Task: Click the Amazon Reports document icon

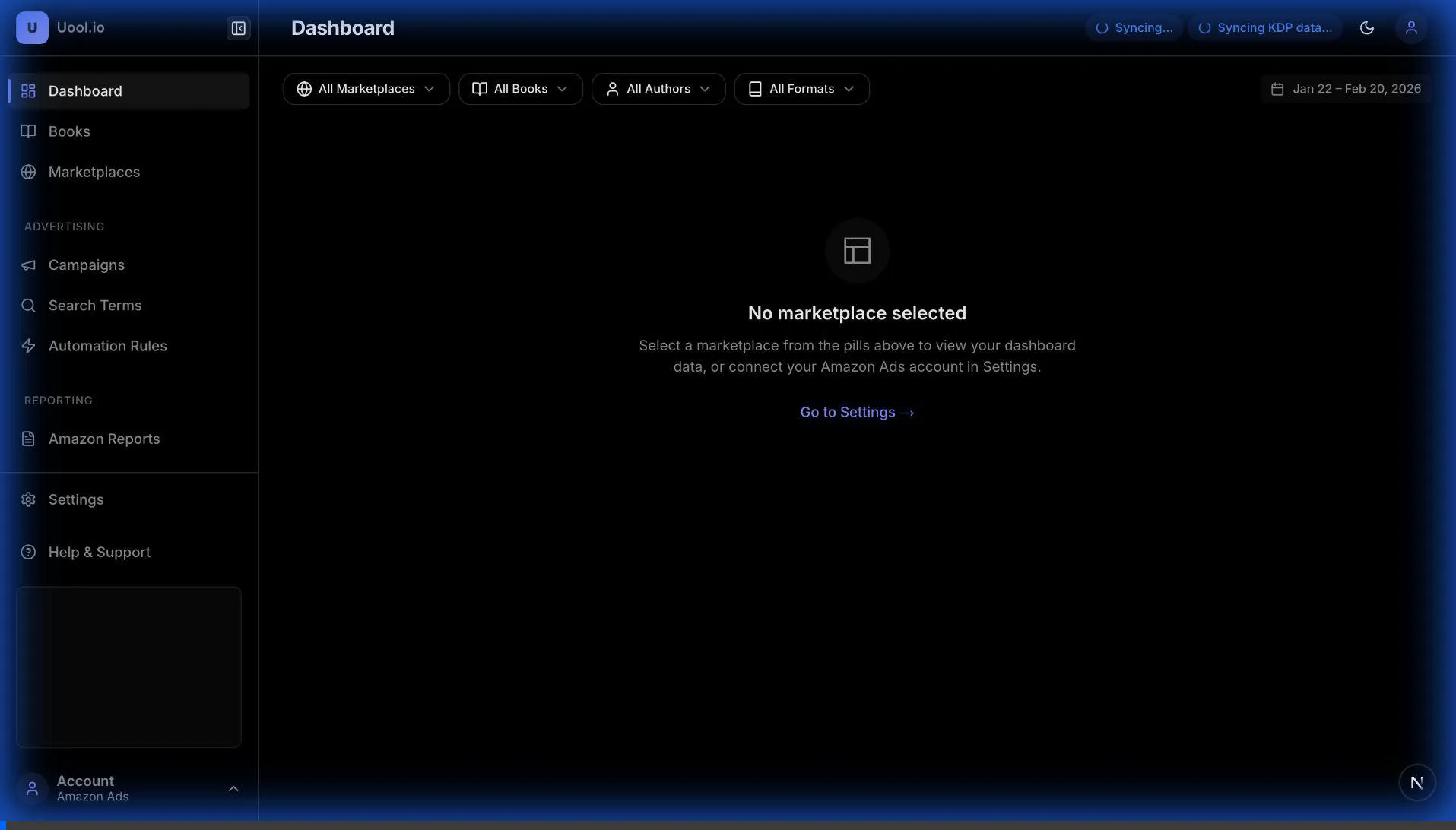Action: [29, 439]
